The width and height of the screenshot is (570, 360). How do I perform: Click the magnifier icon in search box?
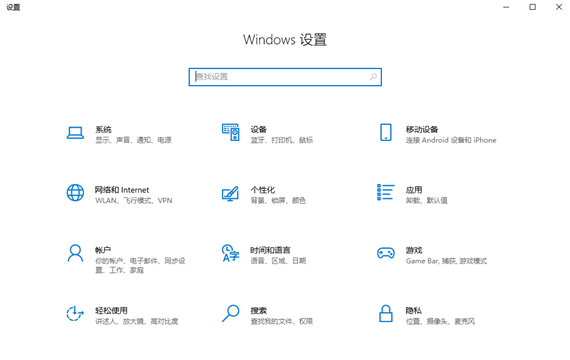(x=373, y=77)
